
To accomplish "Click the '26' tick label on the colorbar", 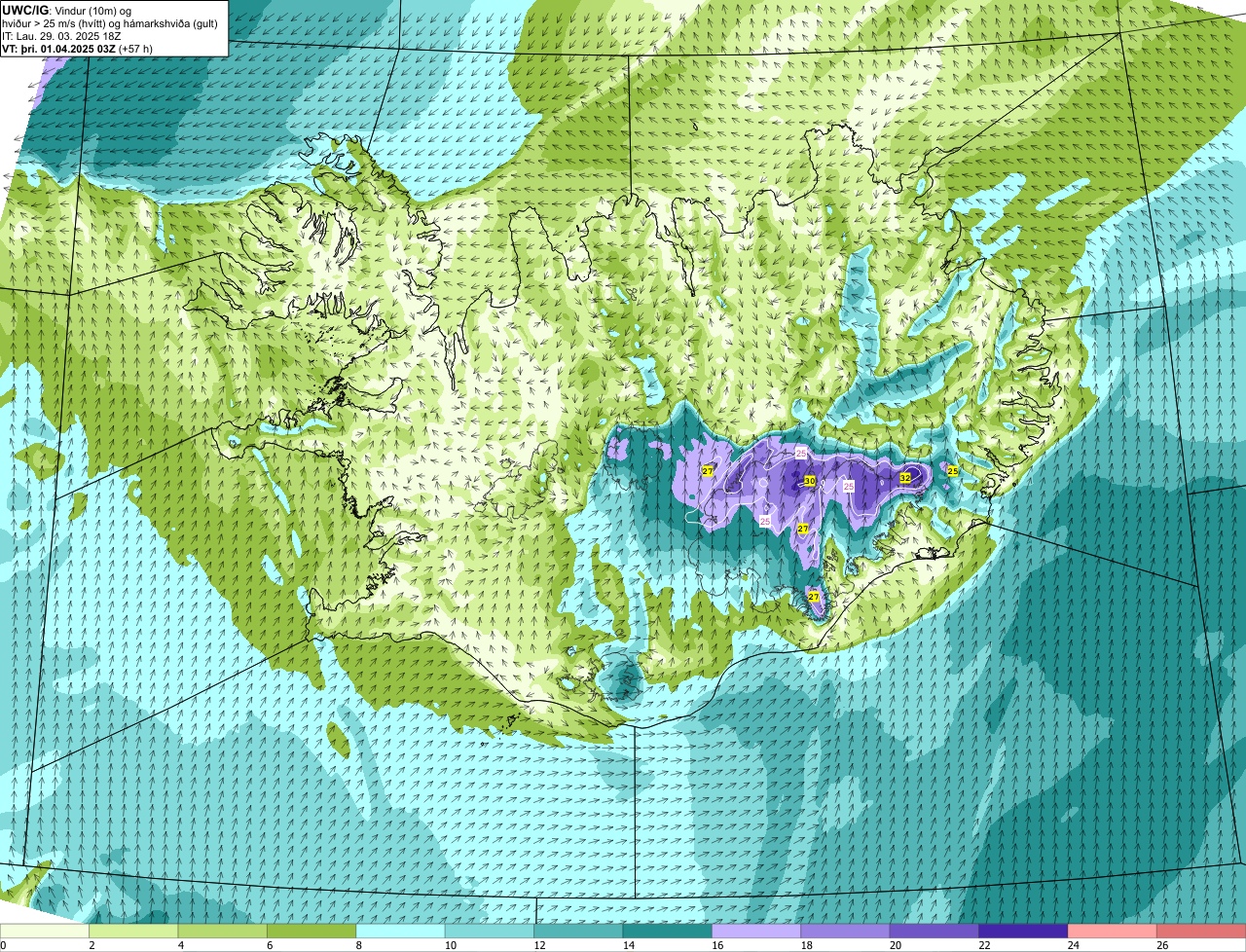I will click(x=1160, y=945).
